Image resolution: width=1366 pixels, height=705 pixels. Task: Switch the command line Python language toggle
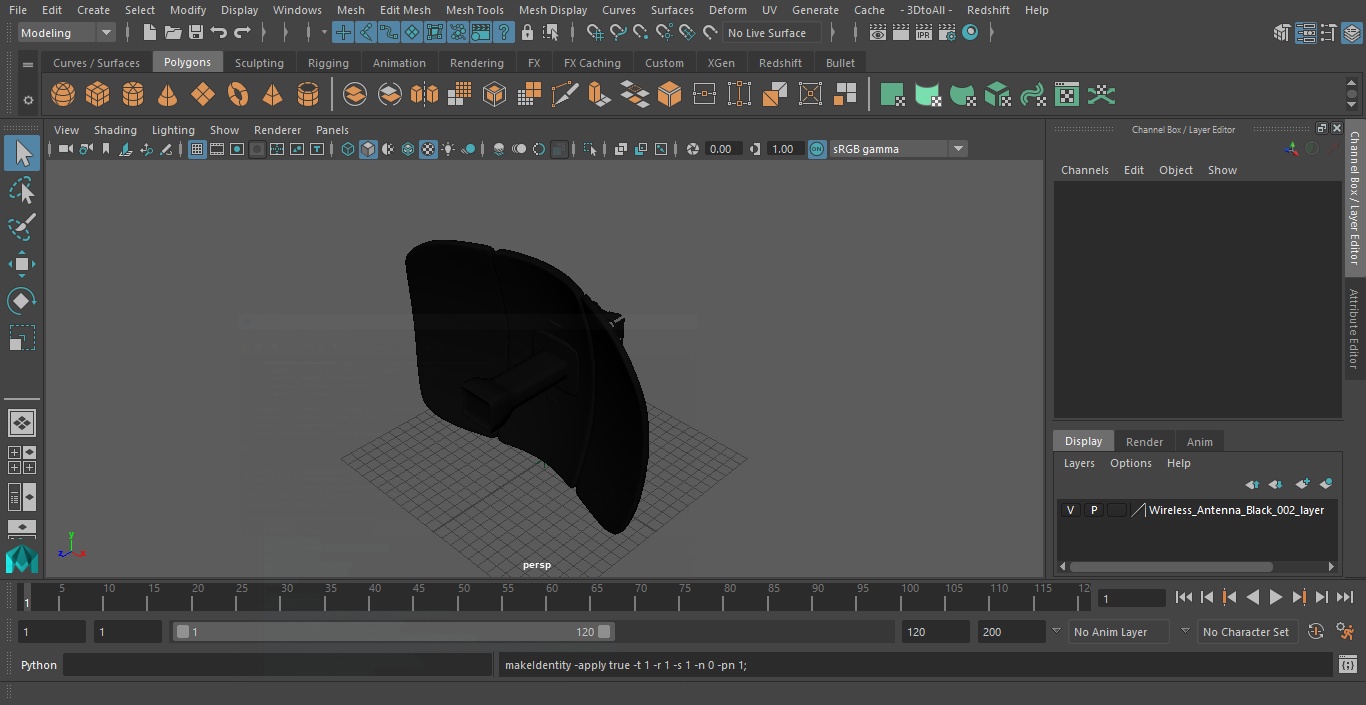coord(39,665)
